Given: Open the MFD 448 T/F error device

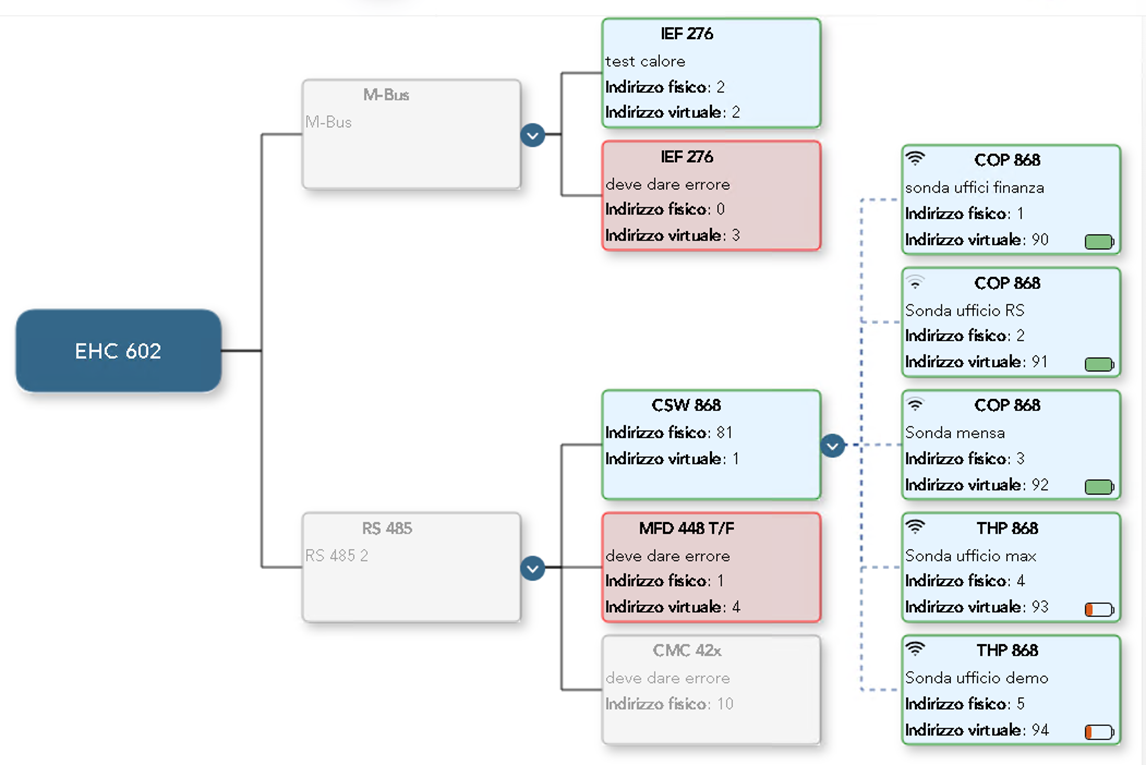Looking at the screenshot, I should (711, 567).
